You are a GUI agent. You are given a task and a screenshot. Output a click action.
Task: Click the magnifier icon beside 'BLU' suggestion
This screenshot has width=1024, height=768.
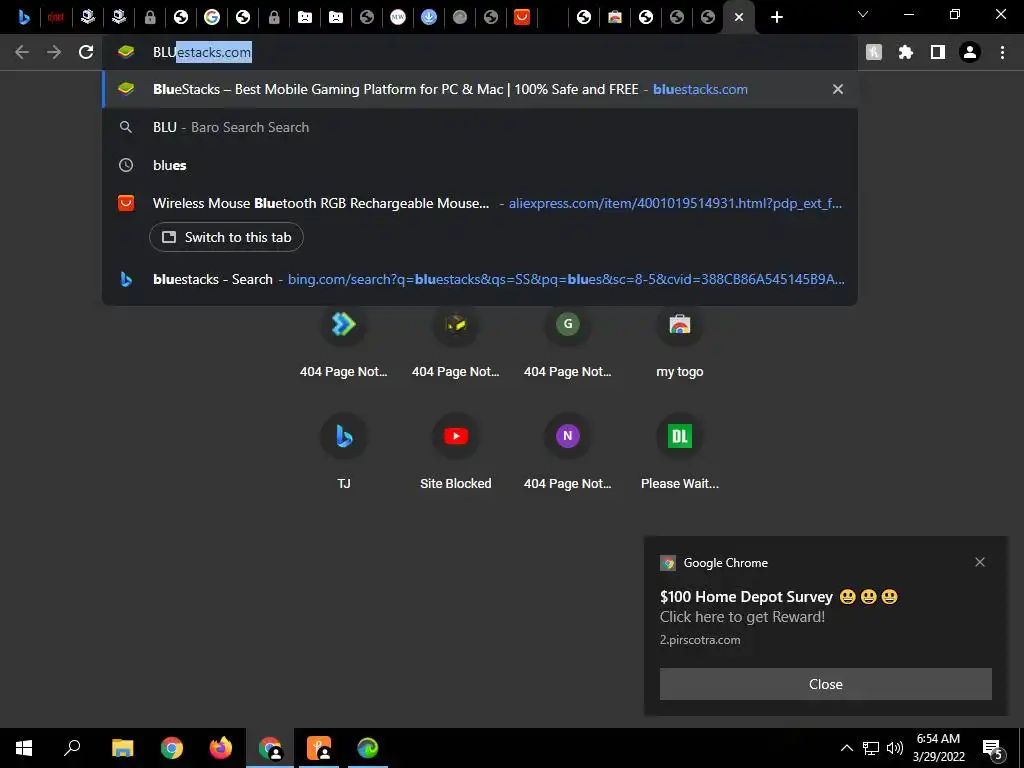126,127
